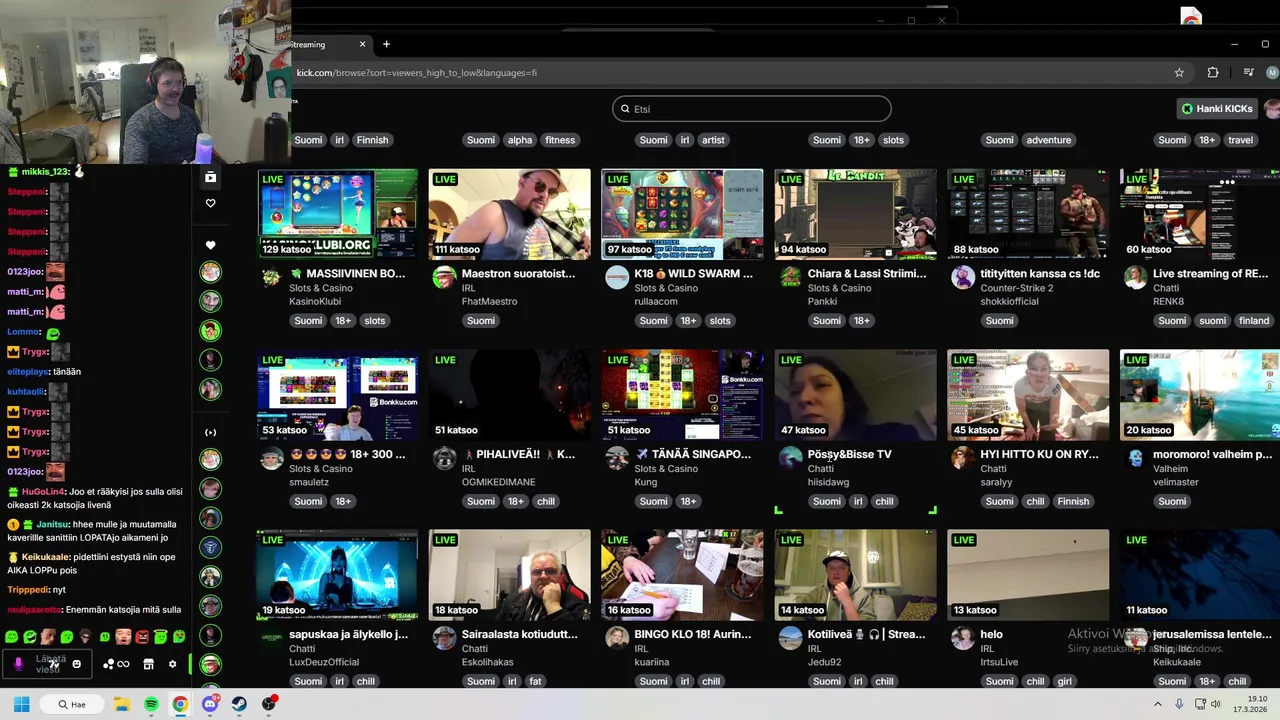The image size is (1280, 720).
Task: Open the FhatMaestro channel name
Action: click(489, 301)
